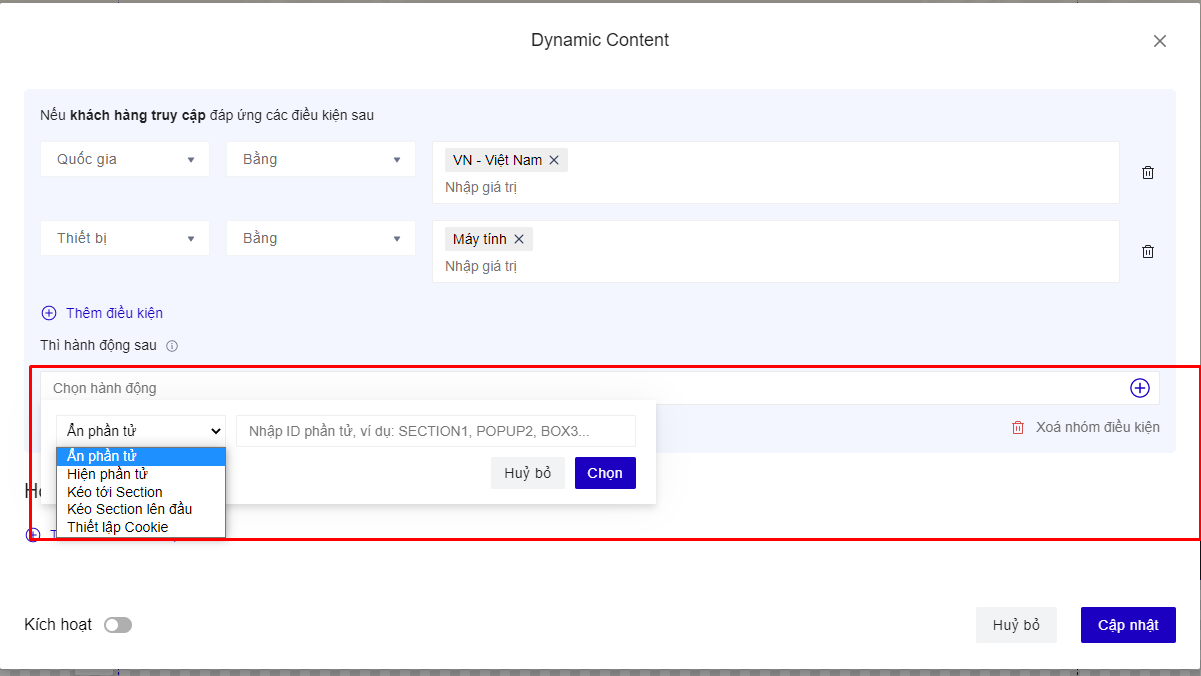This screenshot has height=676, width=1201.
Task: Select Hiện phần tử from the list
Action: tap(108, 474)
